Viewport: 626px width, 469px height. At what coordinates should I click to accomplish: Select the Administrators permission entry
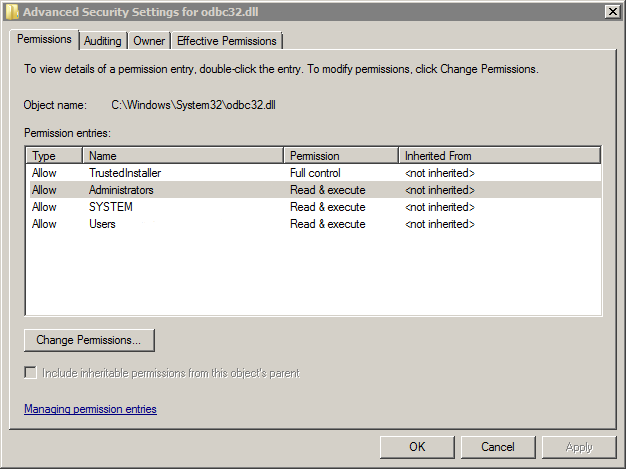121,190
